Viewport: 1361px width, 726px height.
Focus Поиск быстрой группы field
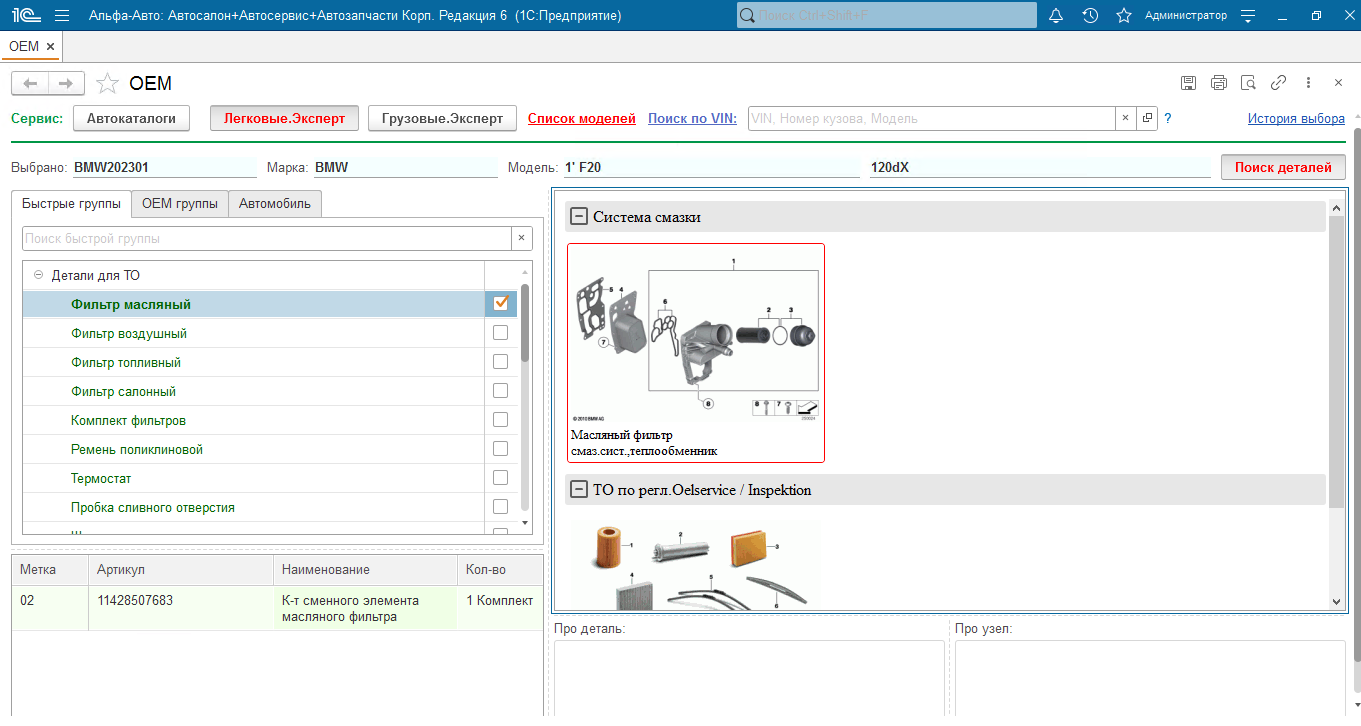point(267,239)
